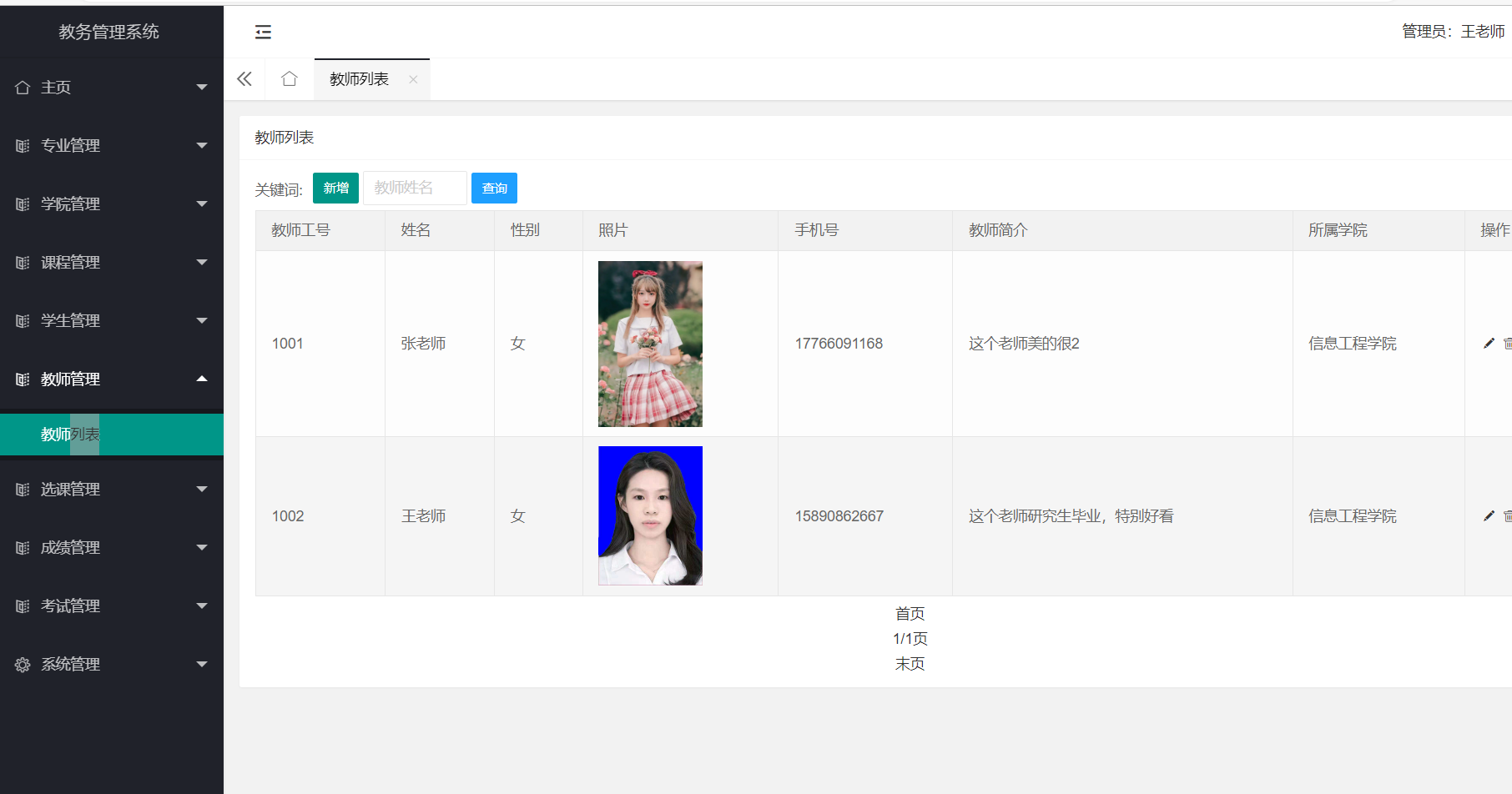This screenshot has width=1512, height=794.
Task: Open the home tab icon
Action: click(290, 79)
